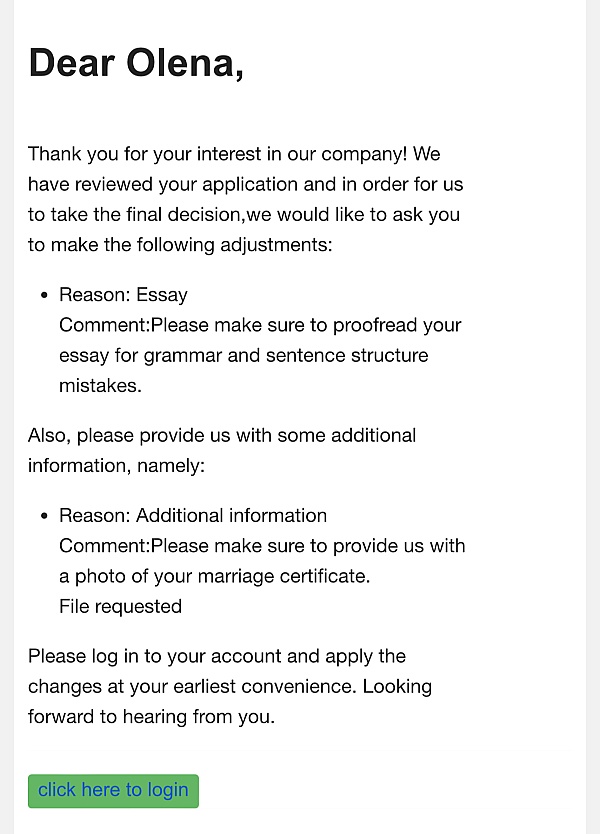600x834 pixels.
Task: Click the bullet before 'Reason: Additional information'
Action: pyautogui.click(x=44, y=516)
